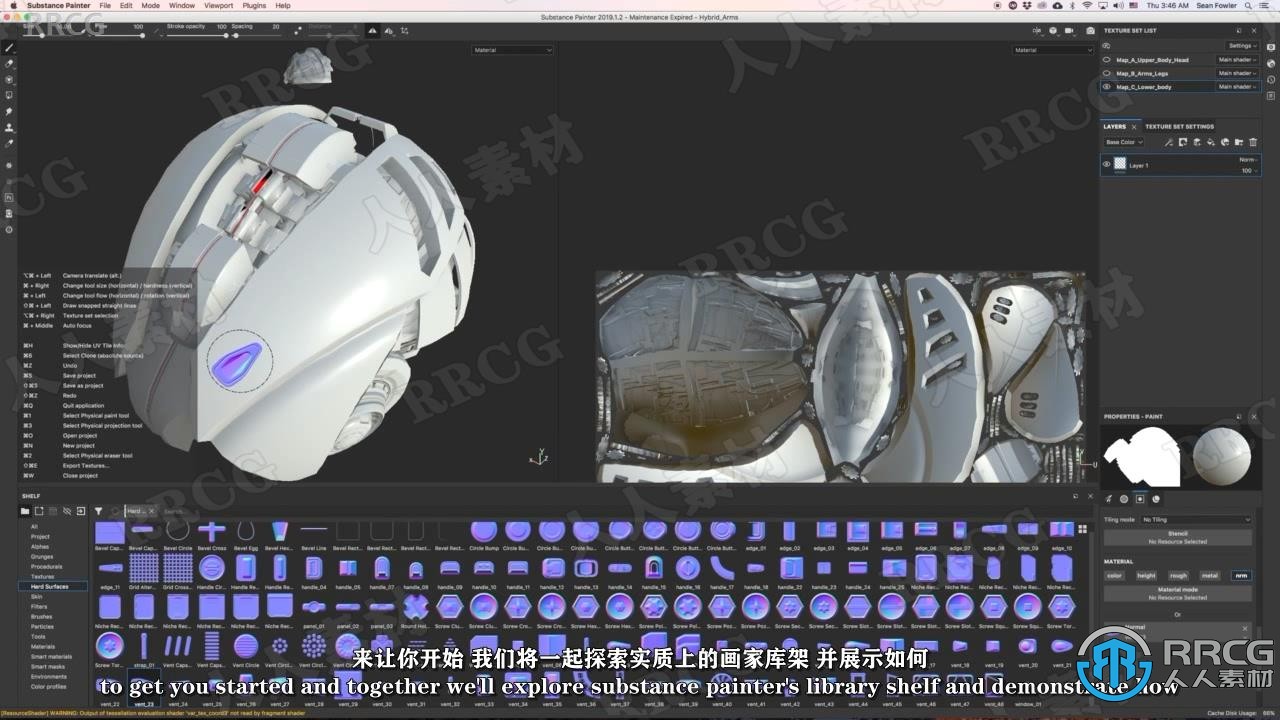Open Shader settings globe icon on right dock
This screenshot has width=1280, height=720.
click(x=1271, y=63)
